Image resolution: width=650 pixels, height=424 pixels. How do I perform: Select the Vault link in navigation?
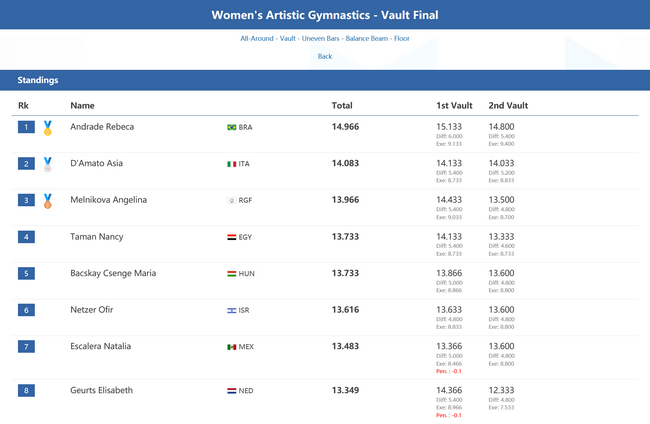[287, 38]
